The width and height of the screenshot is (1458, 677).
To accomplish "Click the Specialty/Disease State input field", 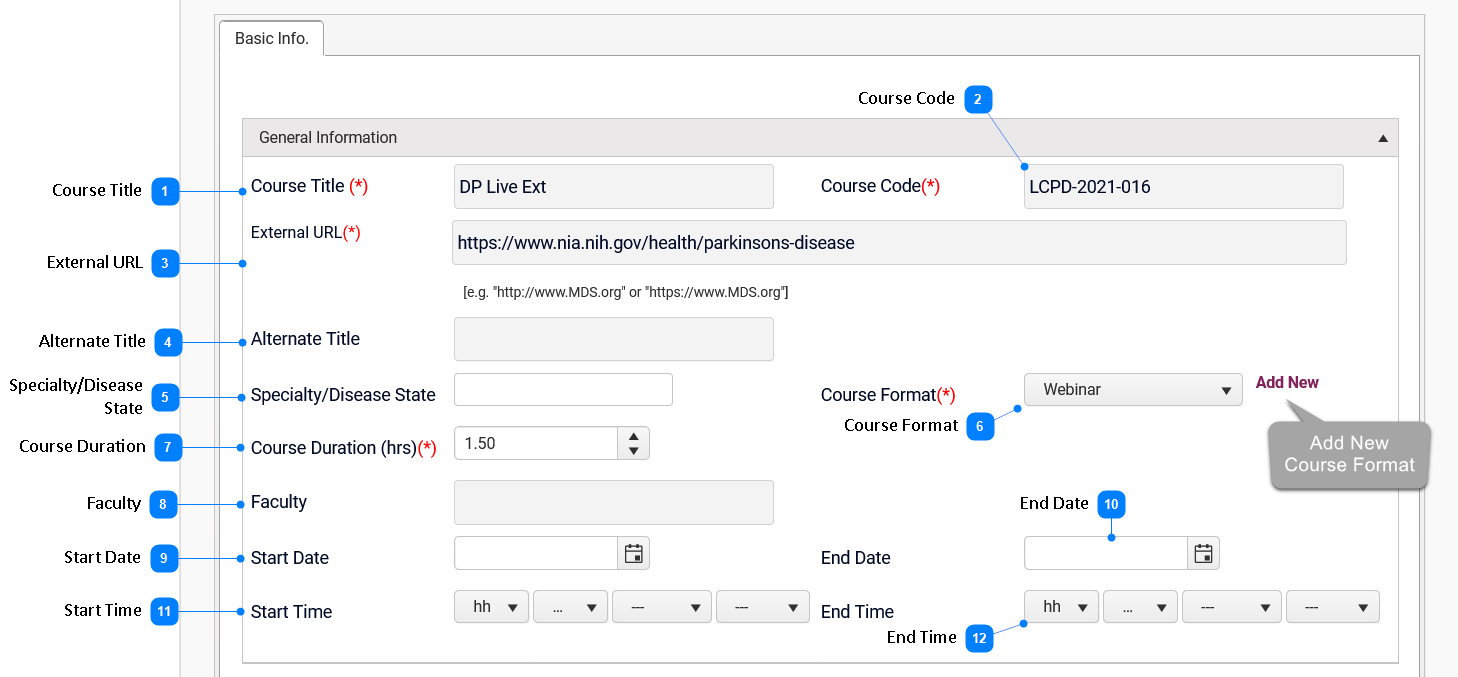I will click(x=563, y=390).
